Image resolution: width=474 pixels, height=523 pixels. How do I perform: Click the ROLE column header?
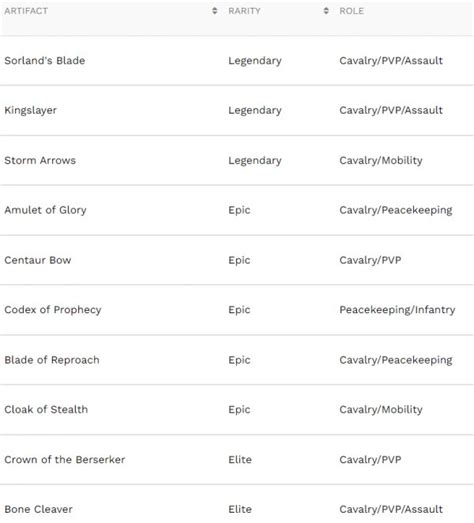click(352, 11)
